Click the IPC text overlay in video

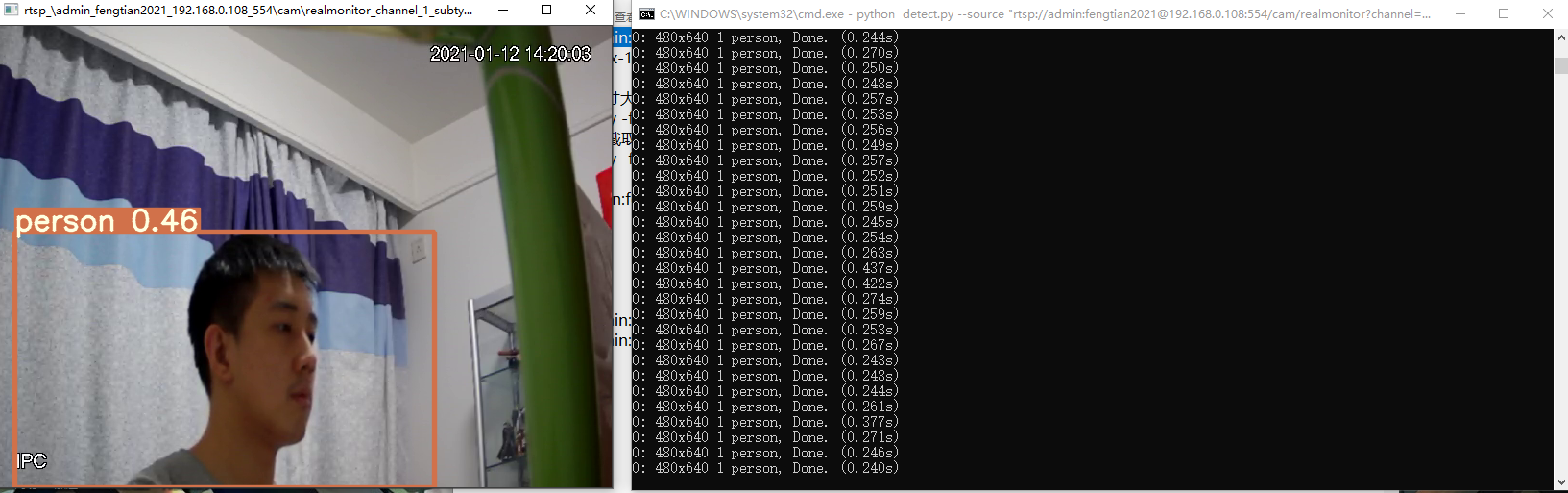click(x=32, y=461)
